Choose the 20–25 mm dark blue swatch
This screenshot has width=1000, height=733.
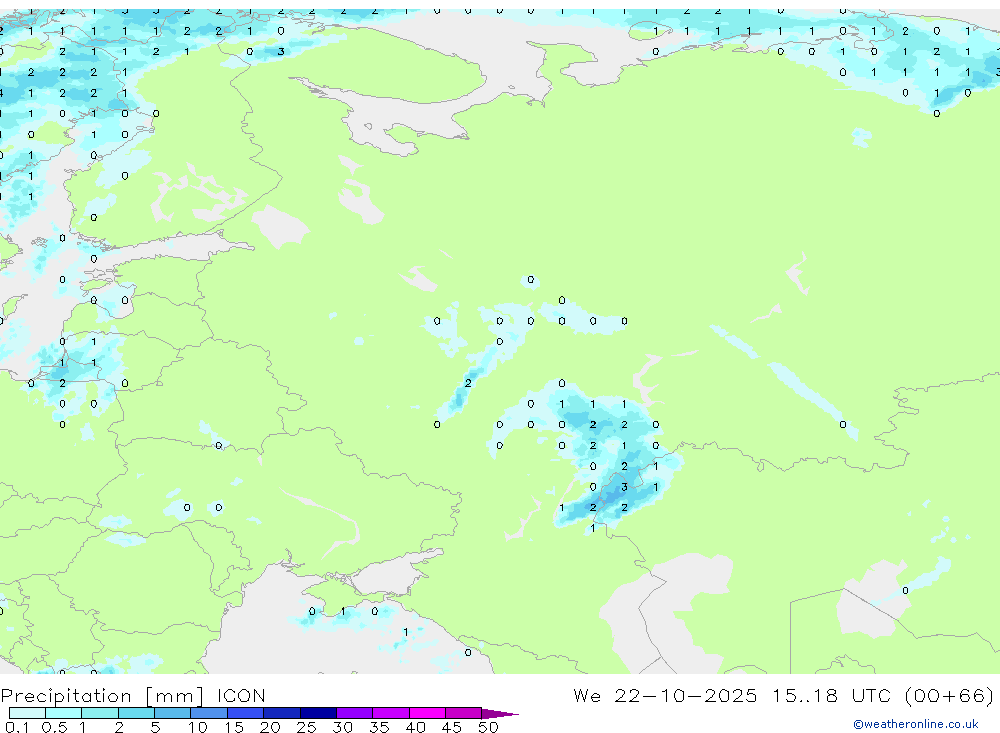(x=282, y=713)
